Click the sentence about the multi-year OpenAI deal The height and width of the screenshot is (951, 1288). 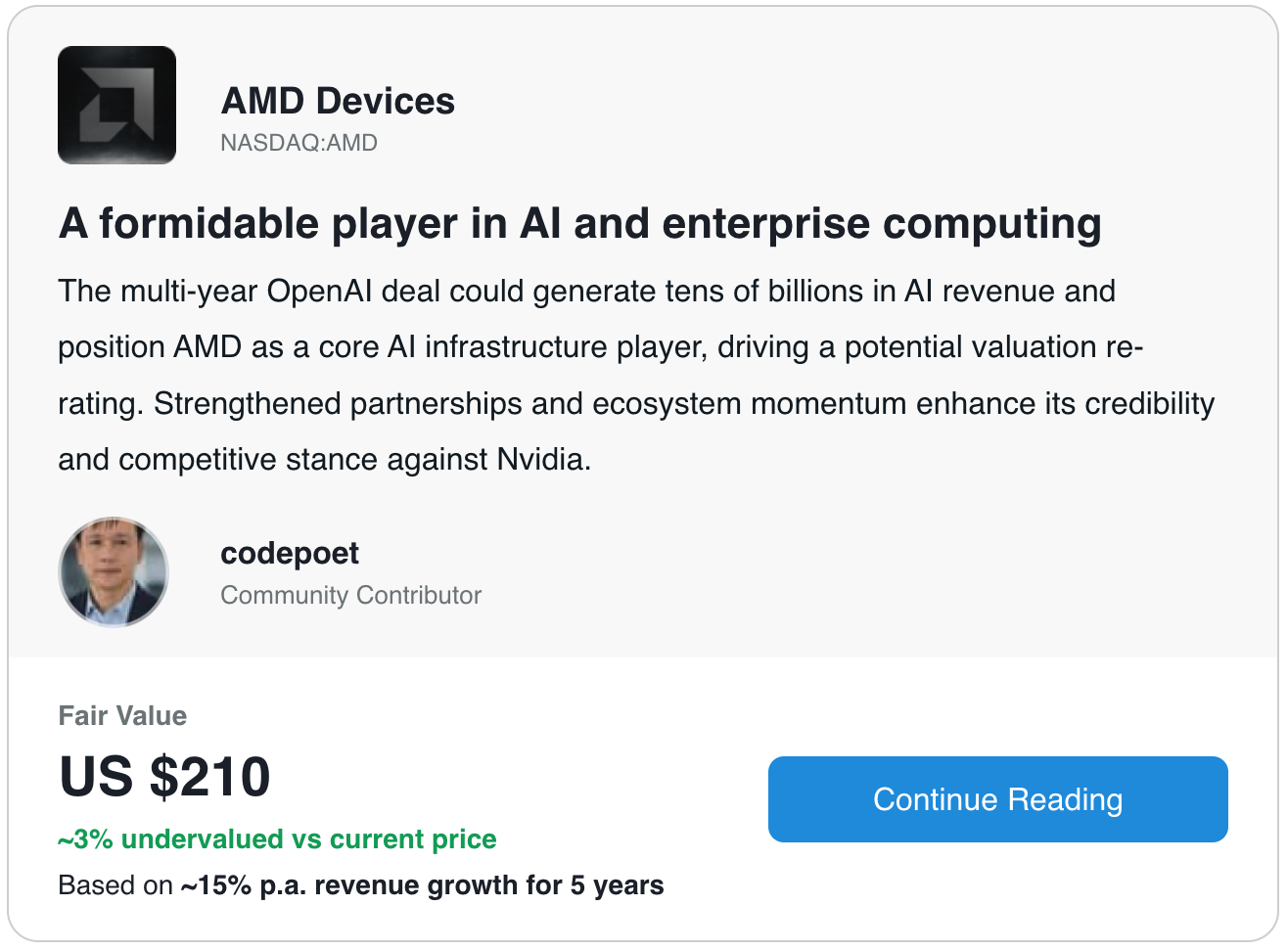pos(586,292)
